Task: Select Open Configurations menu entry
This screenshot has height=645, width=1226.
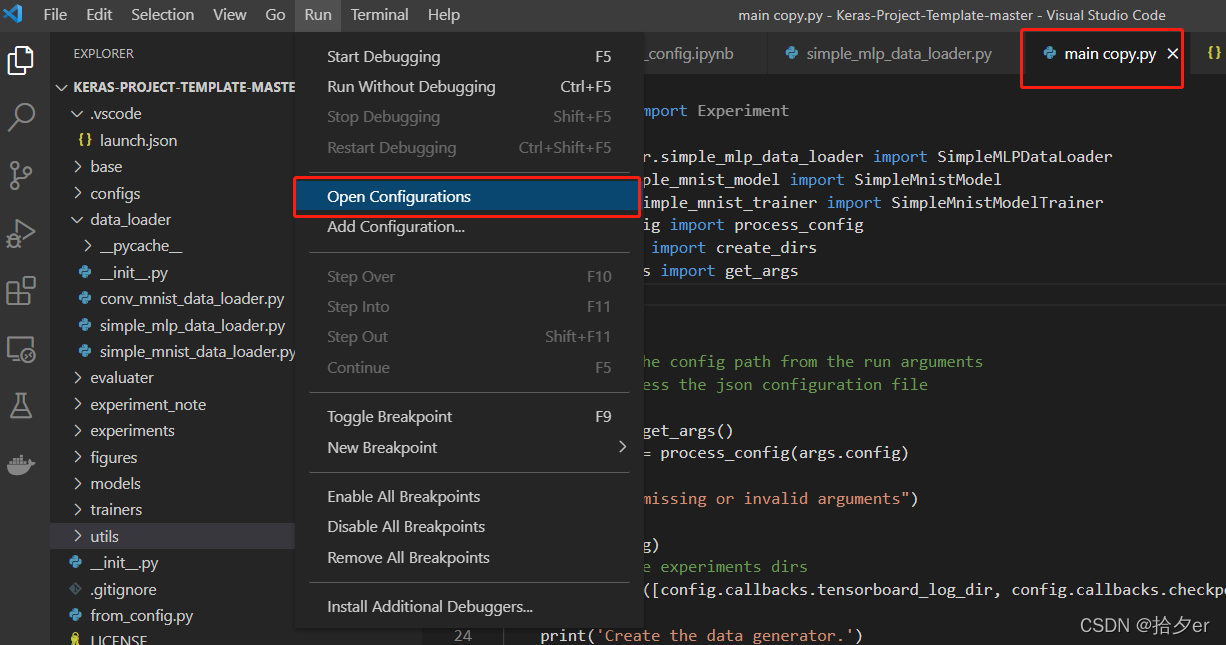Action: pos(469,197)
